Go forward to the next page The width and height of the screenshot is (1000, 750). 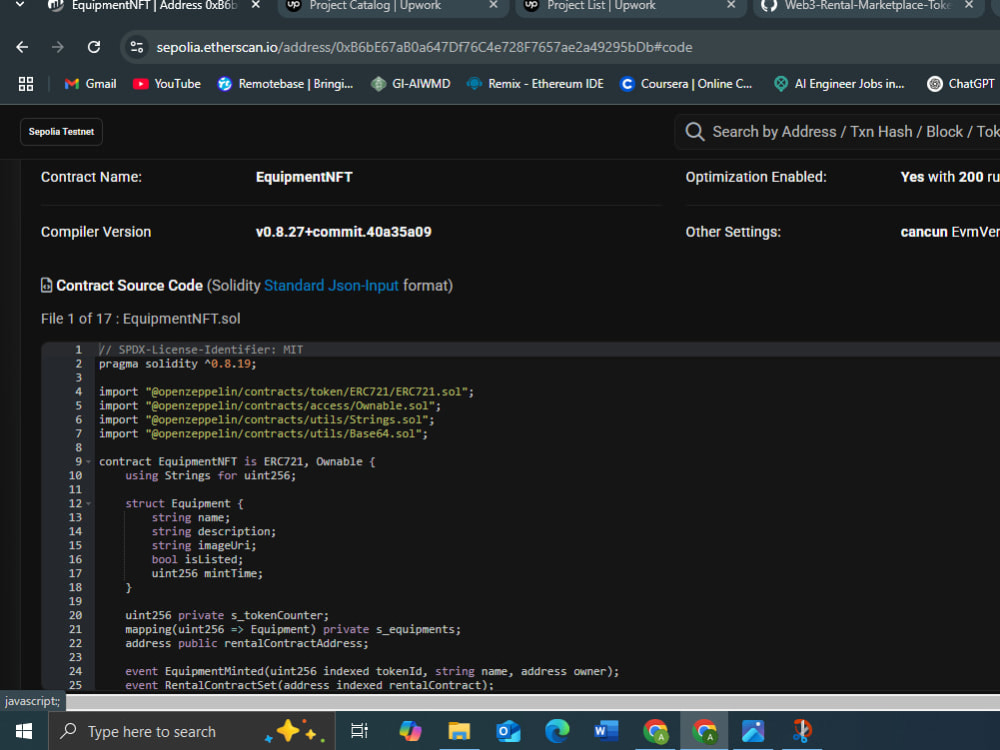58,47
